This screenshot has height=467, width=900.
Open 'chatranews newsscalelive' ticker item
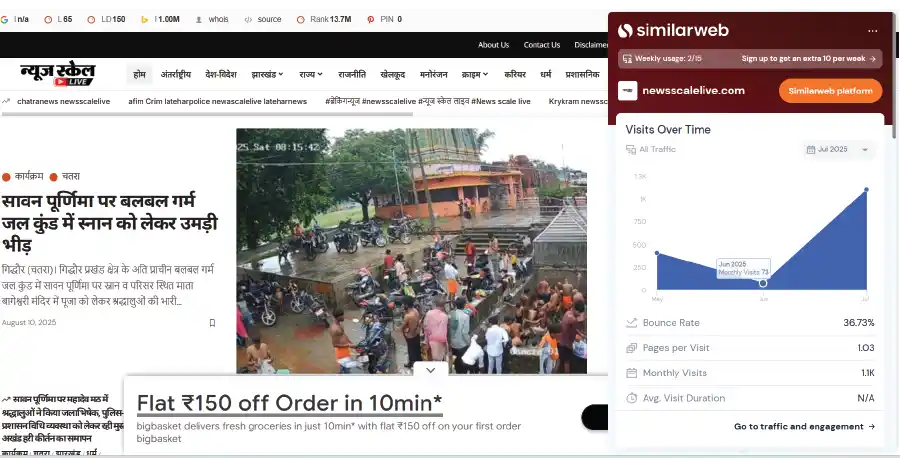64,102
